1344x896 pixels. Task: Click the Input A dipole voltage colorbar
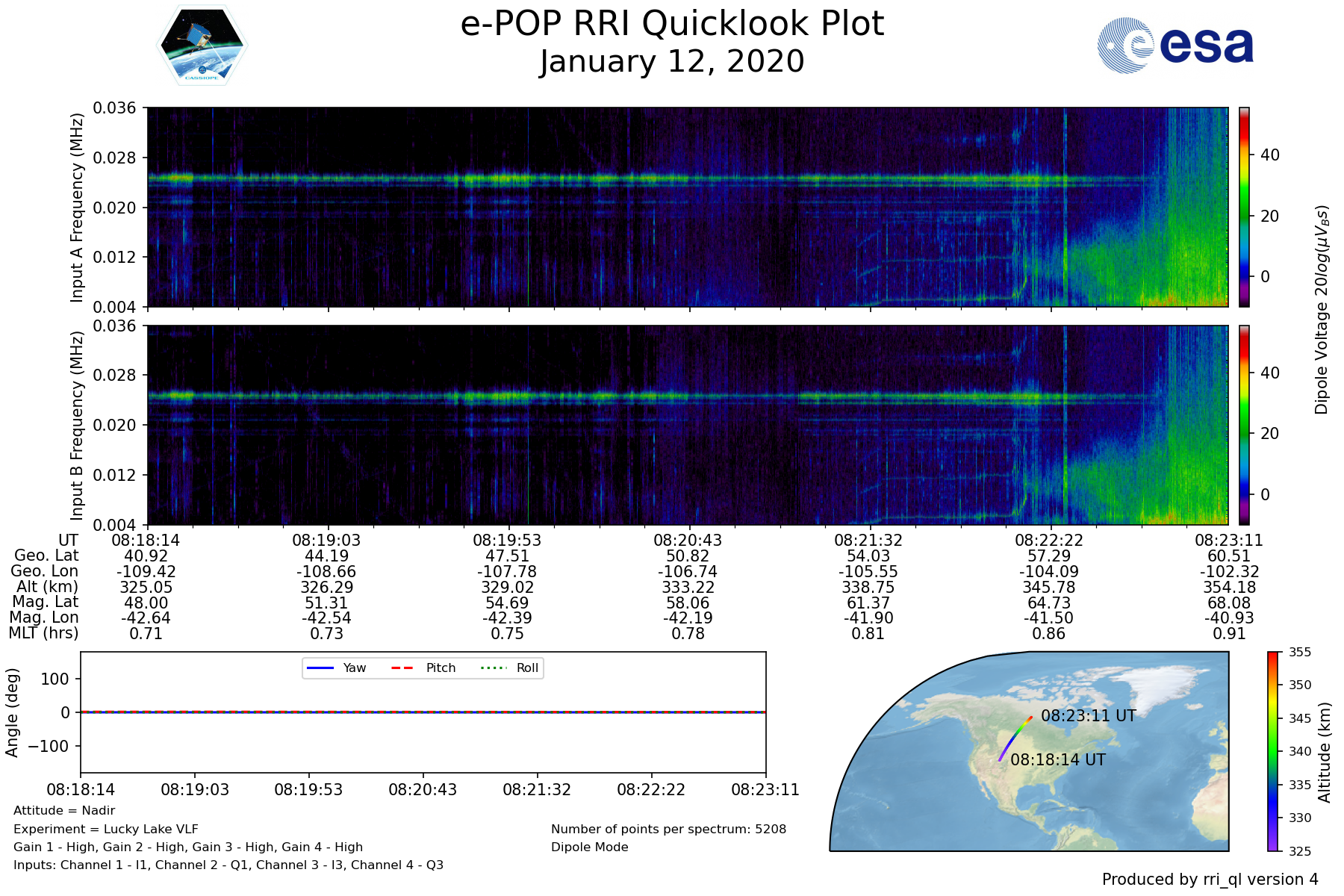point(1244,207)
